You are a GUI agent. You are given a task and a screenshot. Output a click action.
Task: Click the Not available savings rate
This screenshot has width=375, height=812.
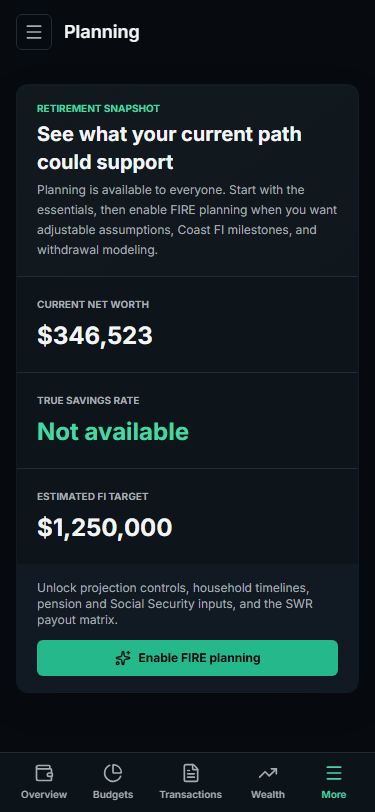[x=113, y=431]
